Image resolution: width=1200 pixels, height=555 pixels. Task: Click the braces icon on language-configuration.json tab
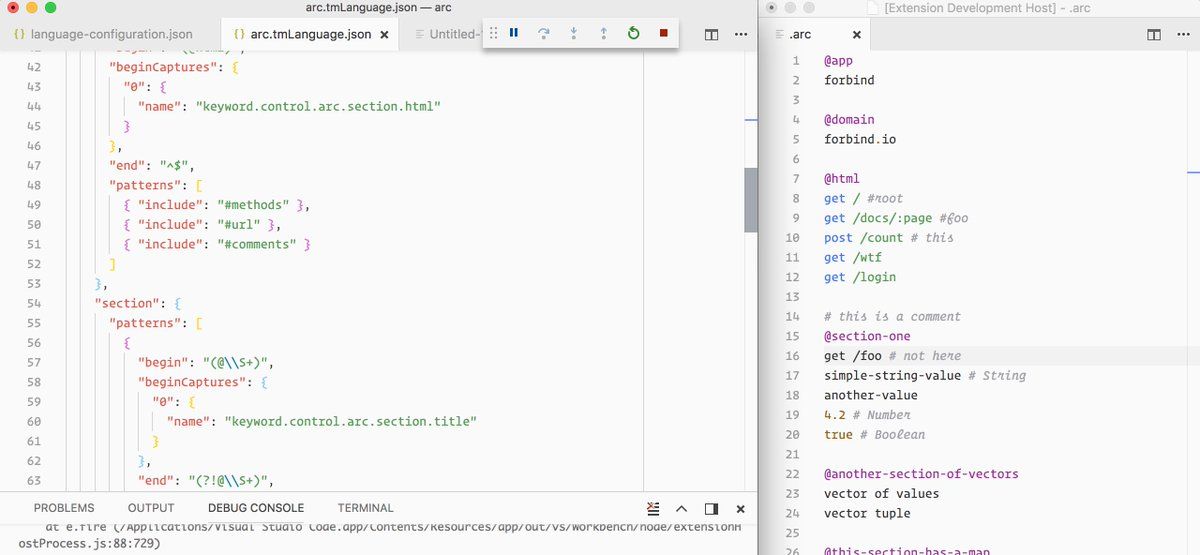pyautogui.click(x=20, y=34)
